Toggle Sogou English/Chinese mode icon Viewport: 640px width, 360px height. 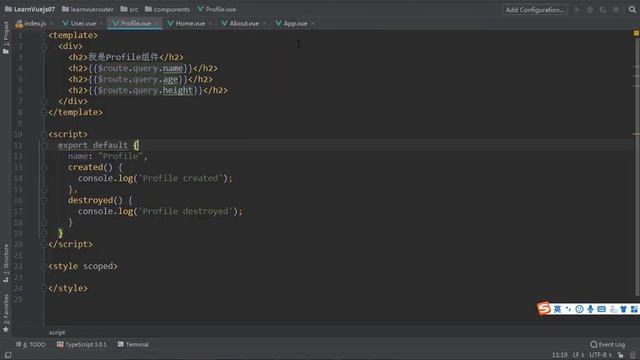[x=558, y=309]
